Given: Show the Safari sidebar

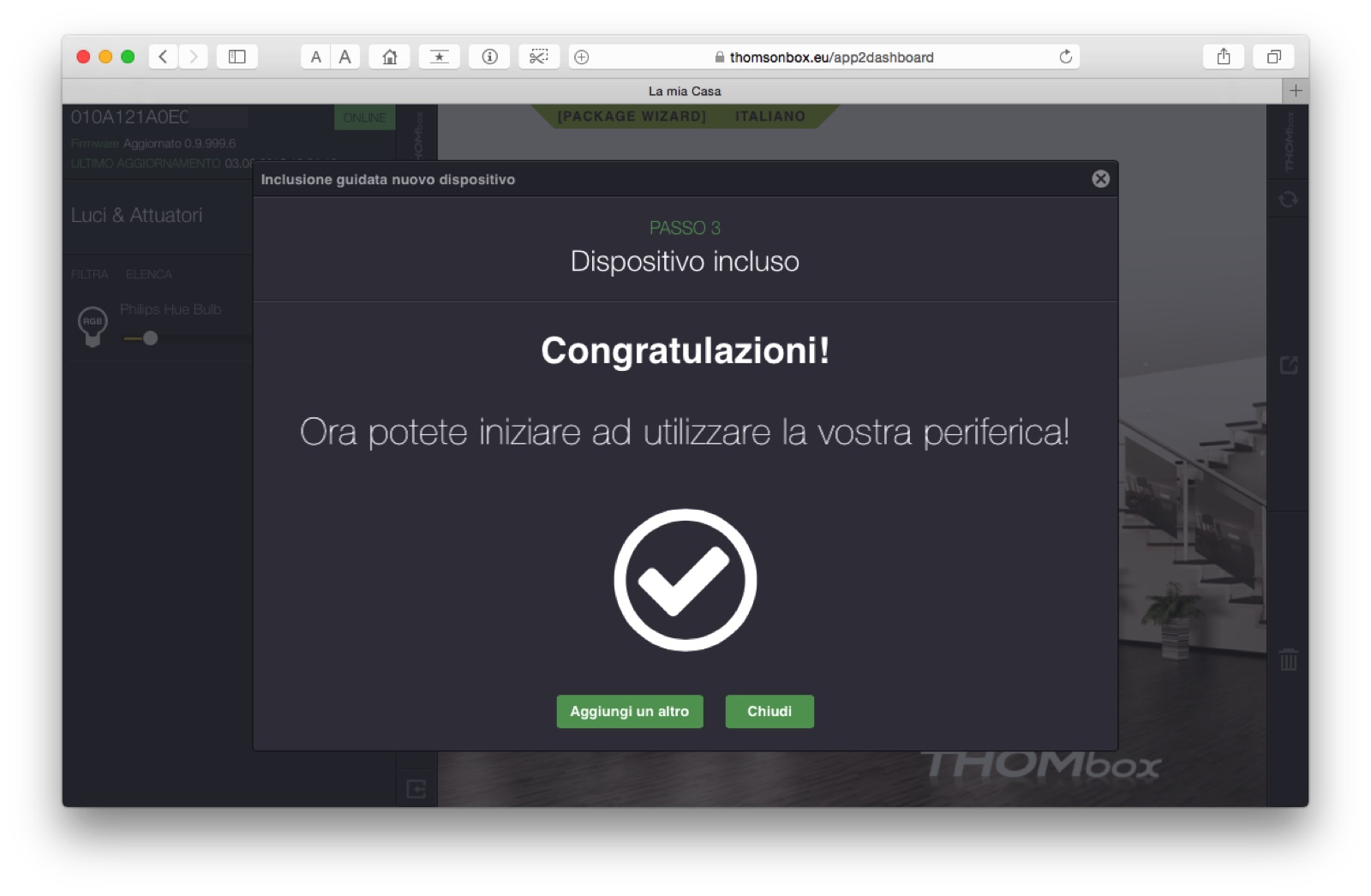Looking at the screenshot, I should tap(237, 57).
